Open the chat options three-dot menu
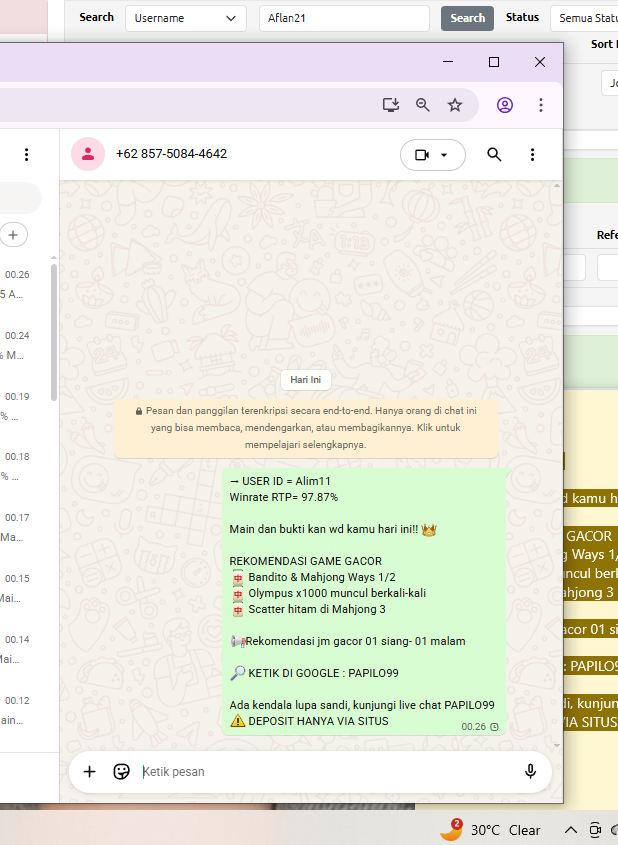618x845 pixels. point(532,155)
